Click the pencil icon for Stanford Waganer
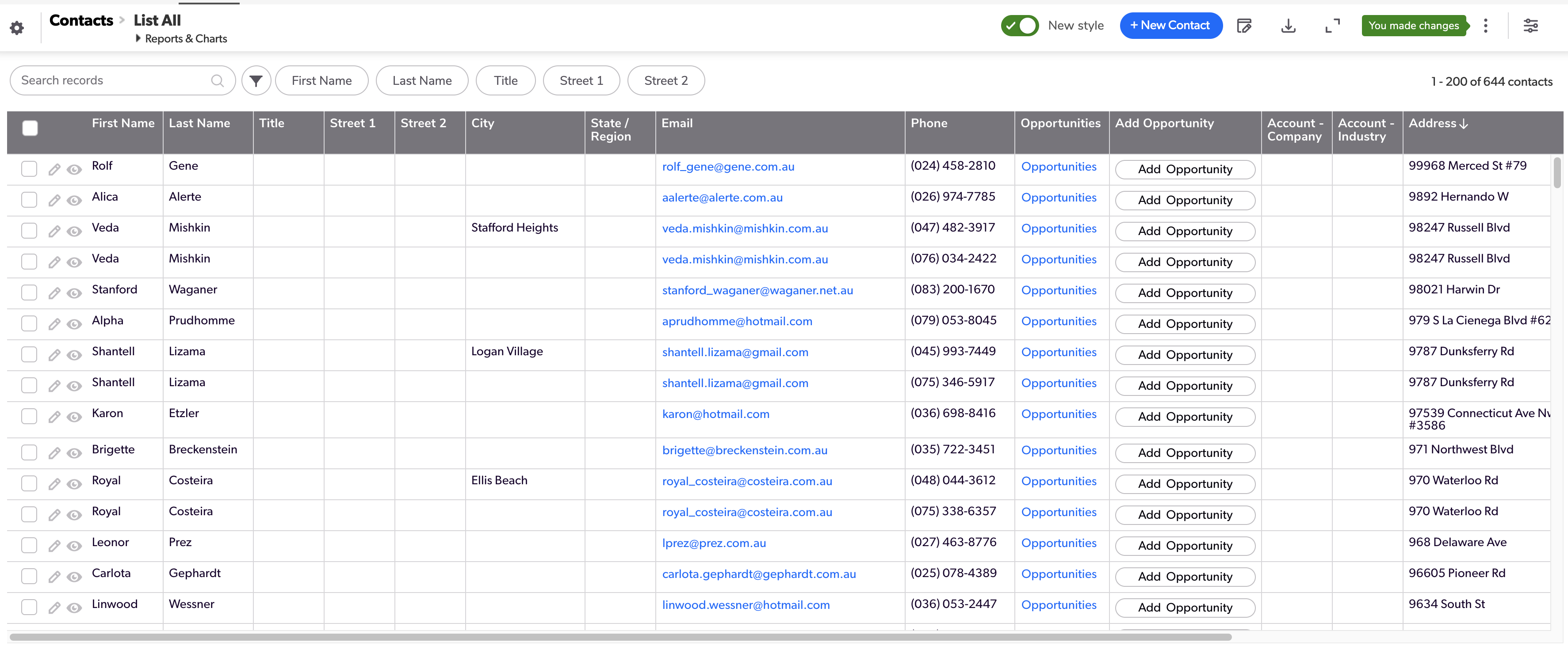The width and height of the screenshot is (1568, 646). tap(54, 293)
